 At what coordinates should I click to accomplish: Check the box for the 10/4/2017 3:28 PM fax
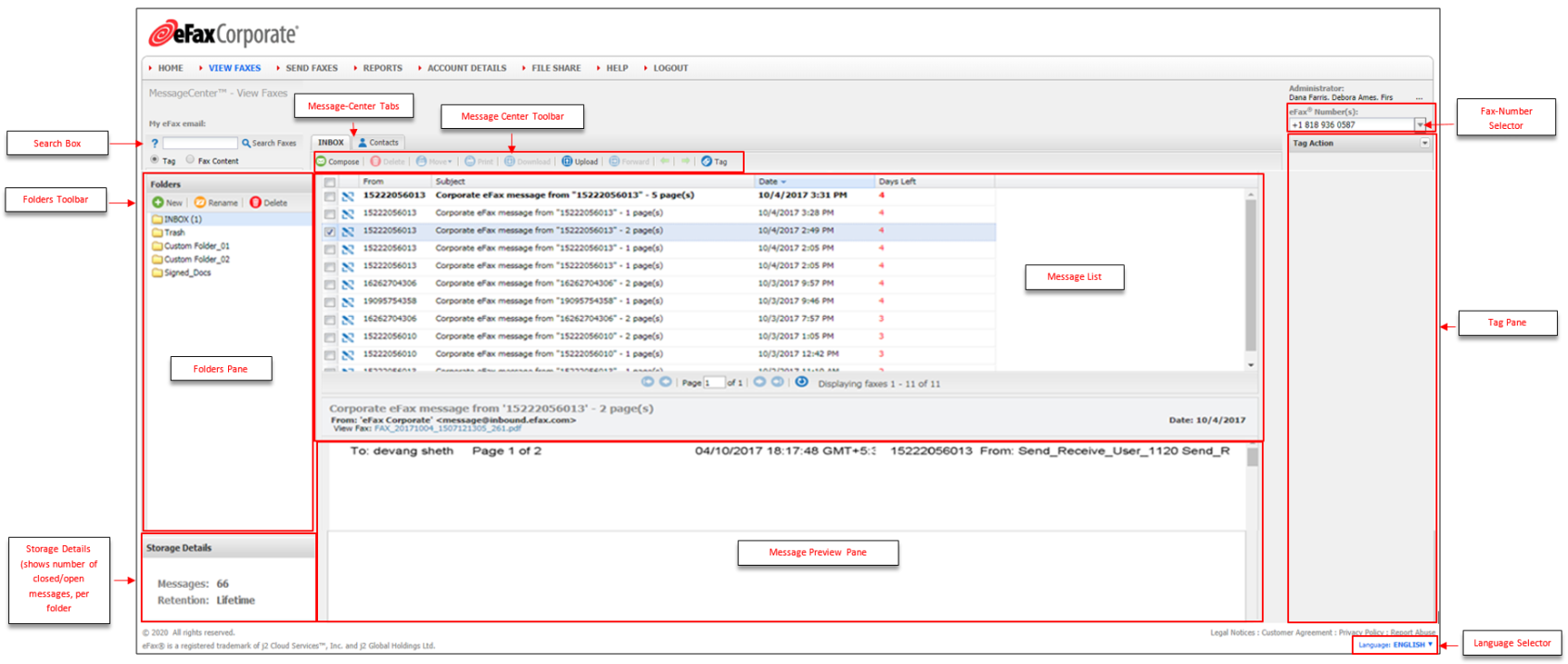pos(329,214)
